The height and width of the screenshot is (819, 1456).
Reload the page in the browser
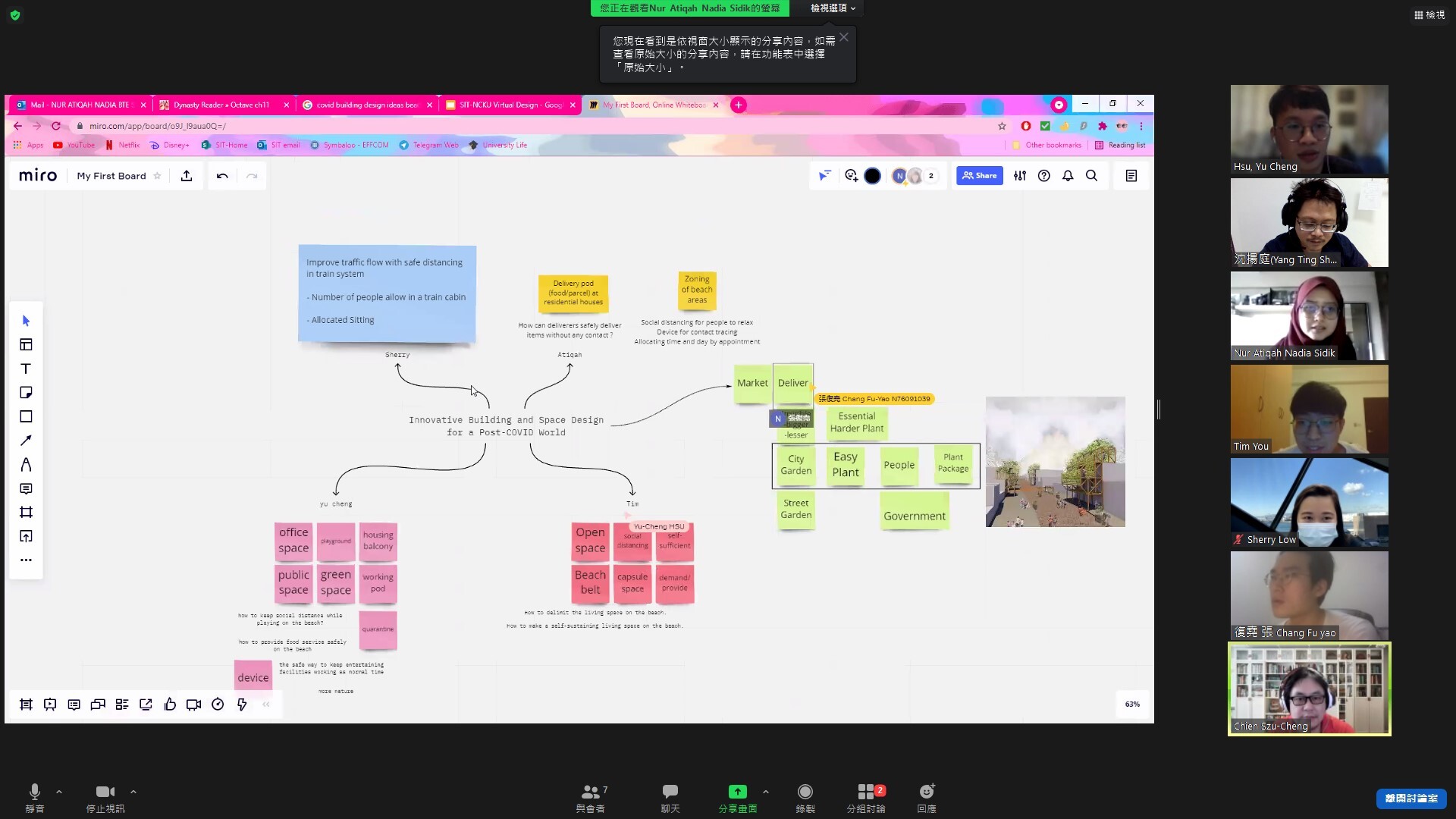click(55, 126)
